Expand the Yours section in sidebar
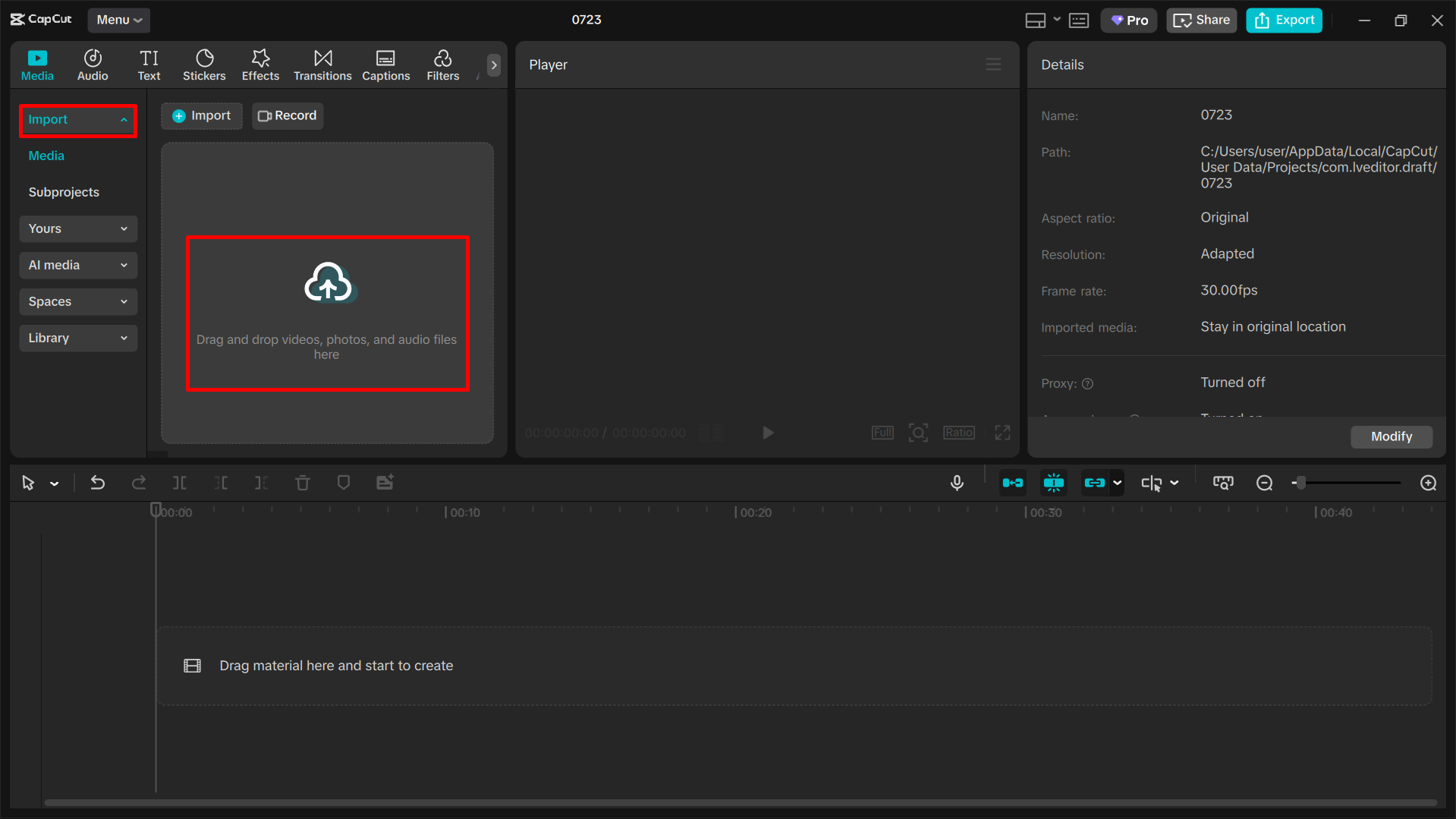1456x819 pixels. point(77,228)
